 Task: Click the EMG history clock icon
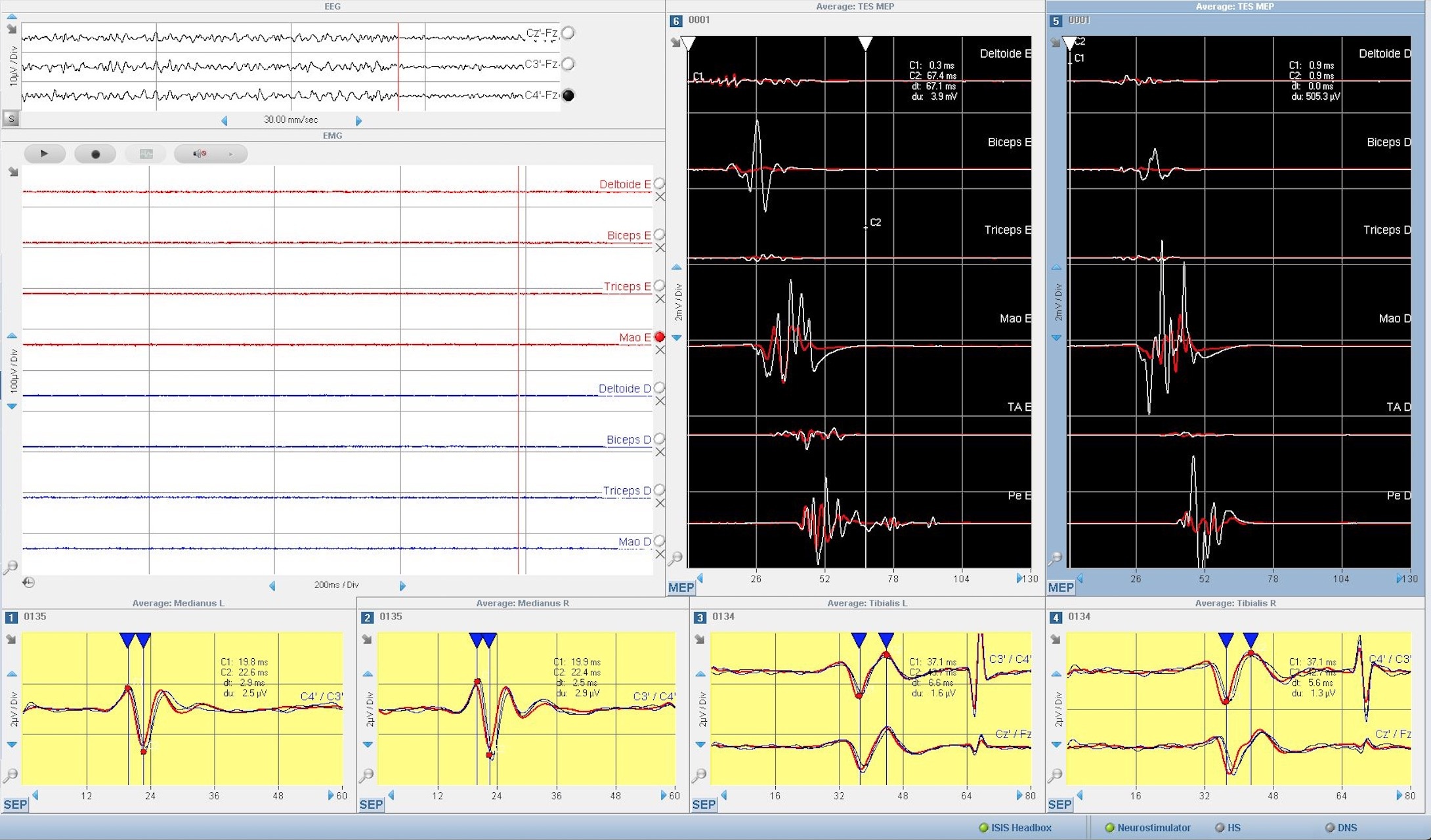pos(28,582)
